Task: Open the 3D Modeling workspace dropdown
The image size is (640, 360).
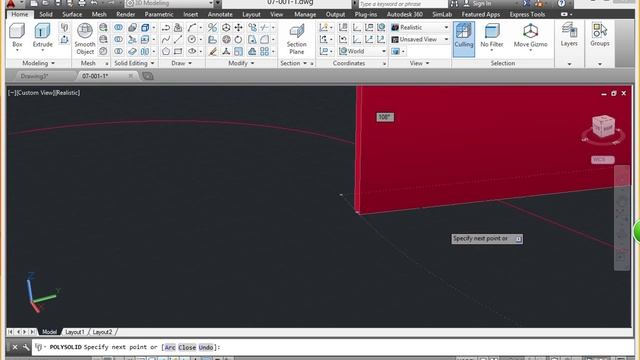Action: coord(169,3)
